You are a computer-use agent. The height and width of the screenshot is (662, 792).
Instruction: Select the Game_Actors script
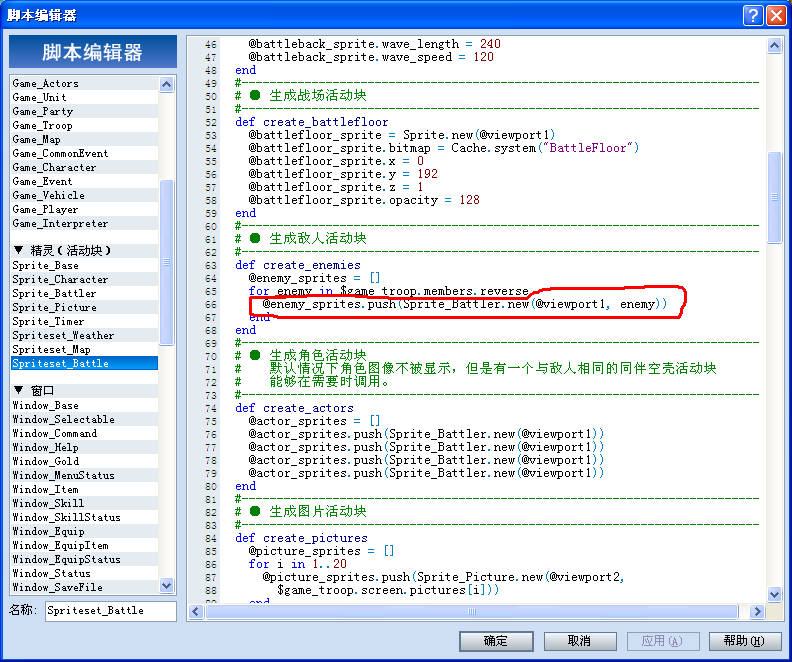pyautogui.click(x=84, y=83)
